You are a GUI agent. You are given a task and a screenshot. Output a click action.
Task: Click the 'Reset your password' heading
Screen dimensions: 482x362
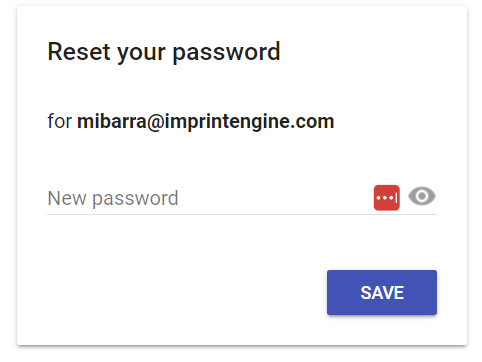(164, 52)
